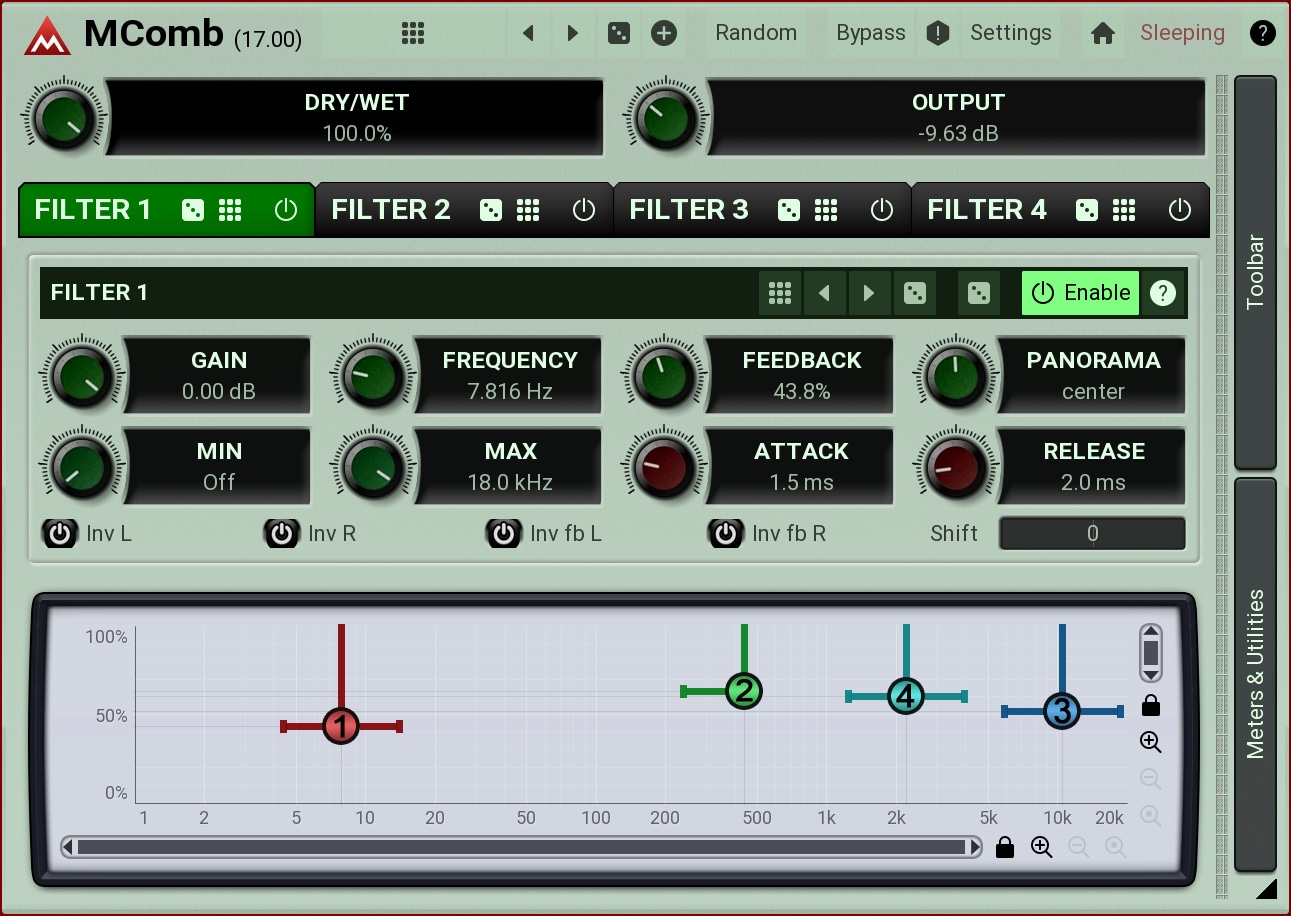Toggle Inv L polarity switch

(60, 534)
